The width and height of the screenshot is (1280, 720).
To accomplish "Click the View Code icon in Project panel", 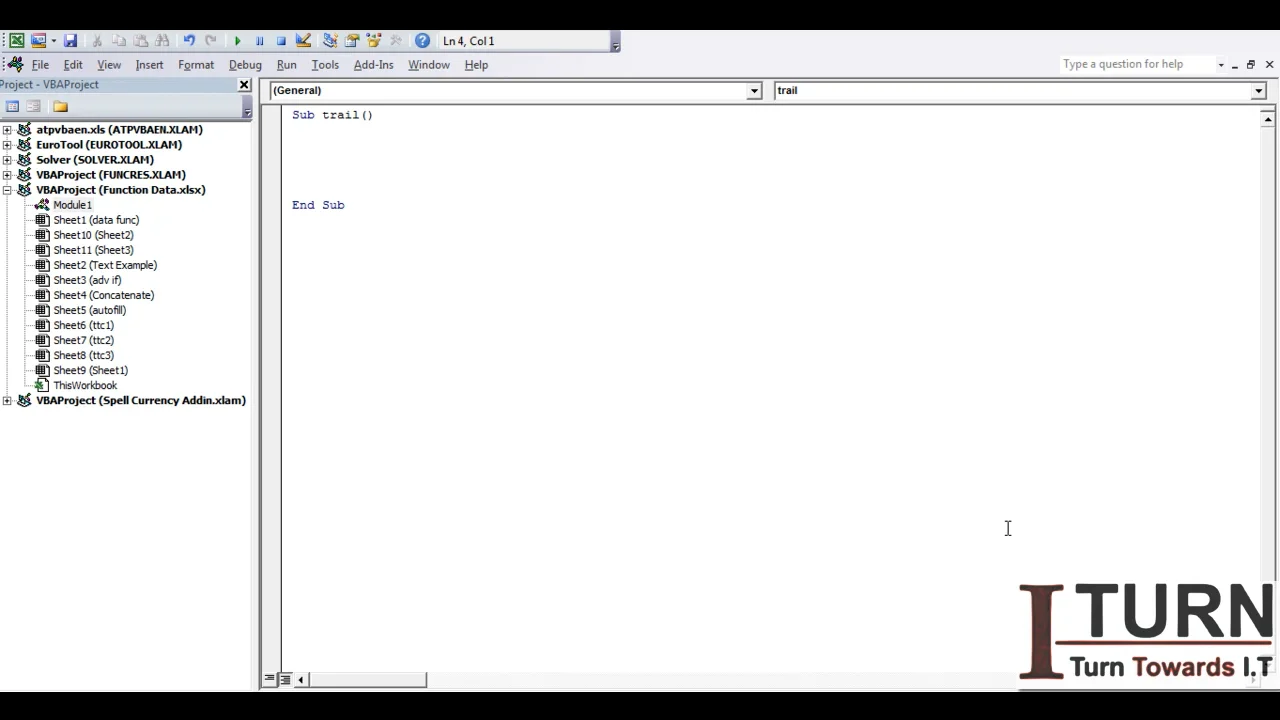I will (x=10, y=107).
